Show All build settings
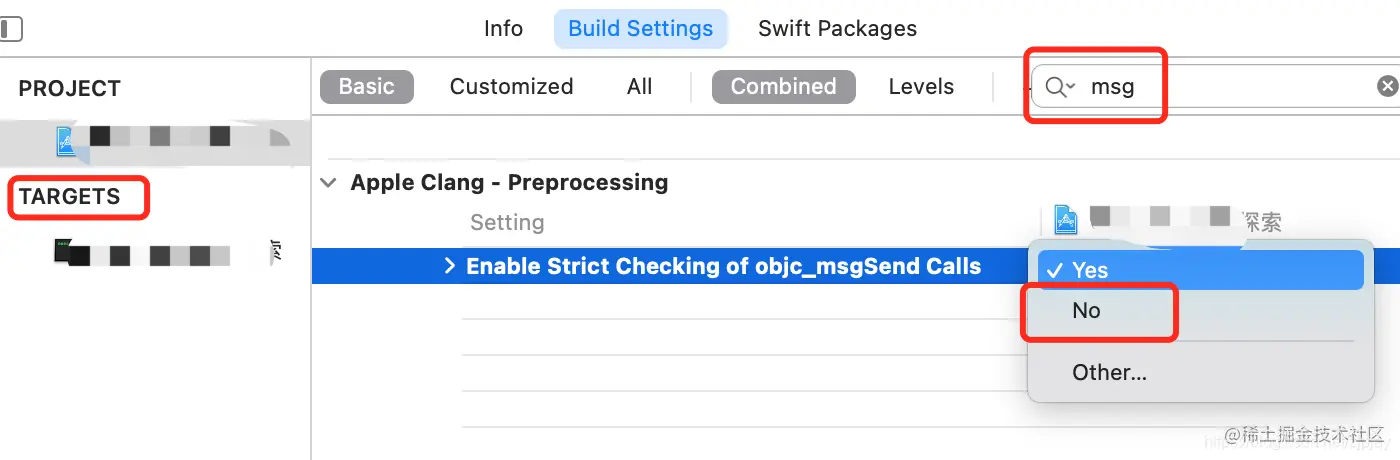This screenshot has width=1400, height=460. pos(639,87)
